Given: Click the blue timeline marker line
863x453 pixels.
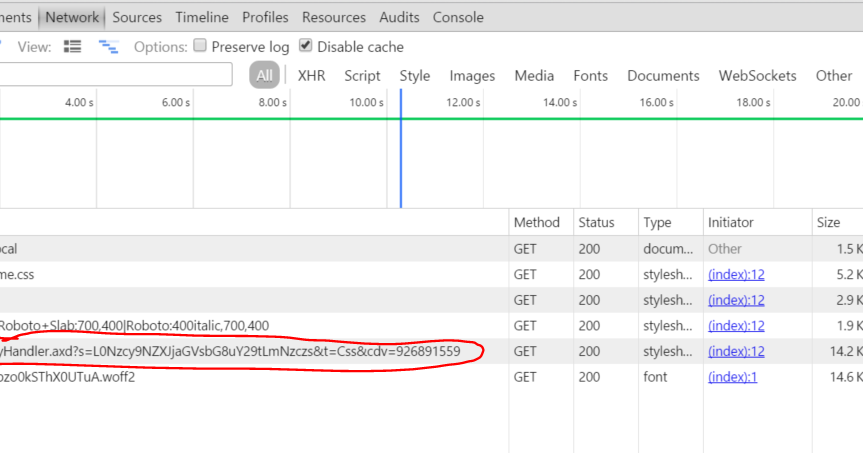Looking at the screenshot, I should point(401,149).
